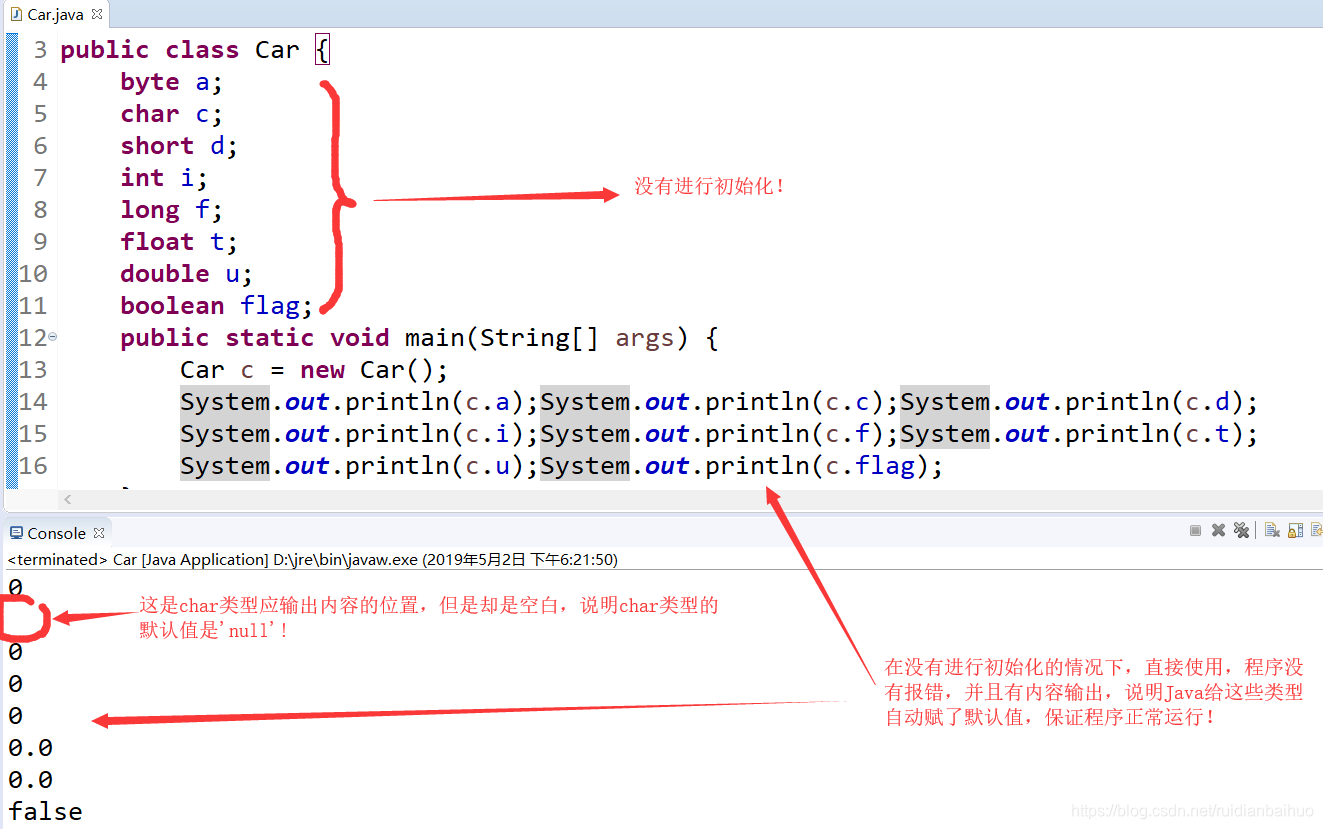
Task: Click the 'long f;' declaration
Action: pos(171,210)
